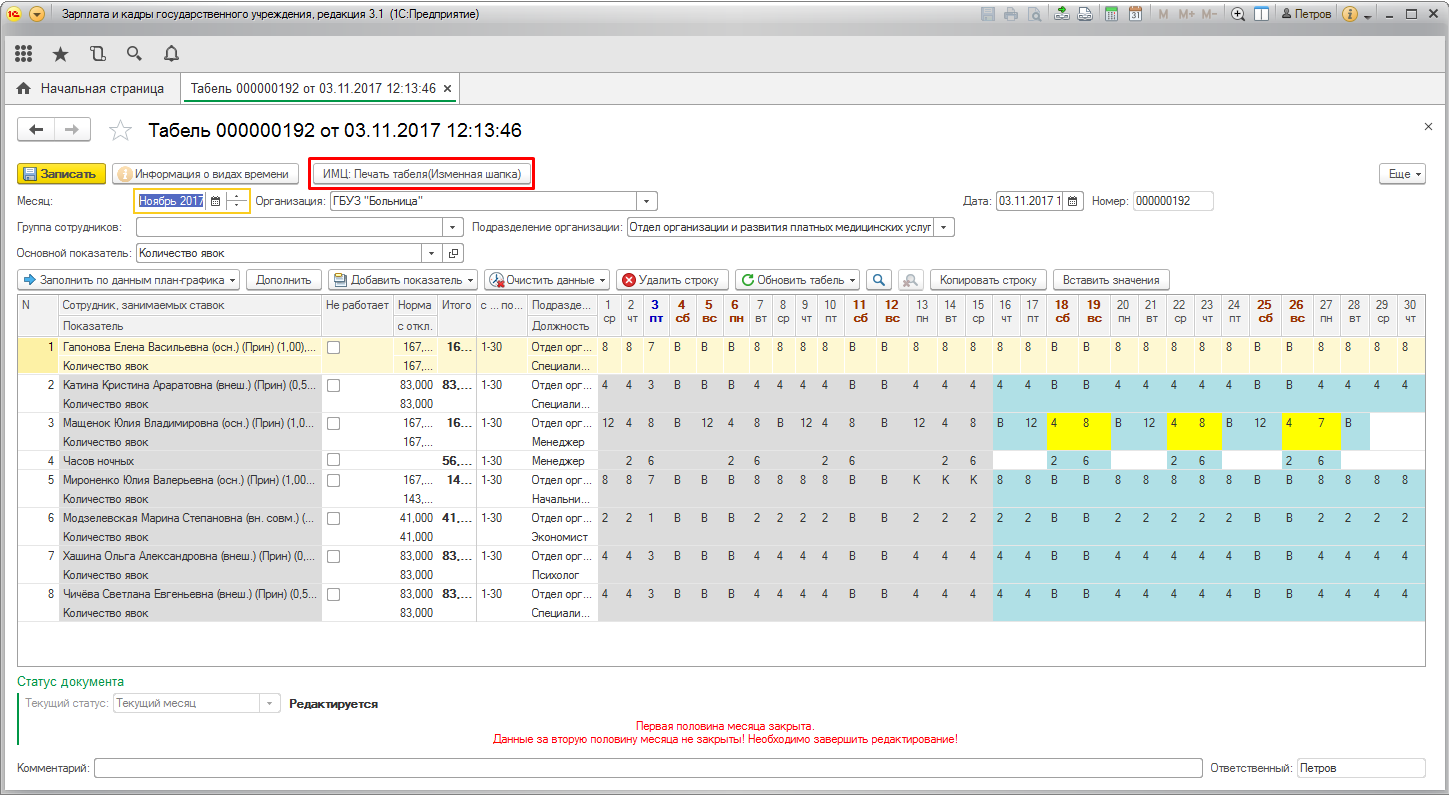Image resolution: width=1449 pixels, height=795 pixels.
Task: Click the calculator icon in title bar
Action: tap(1111, 14)
